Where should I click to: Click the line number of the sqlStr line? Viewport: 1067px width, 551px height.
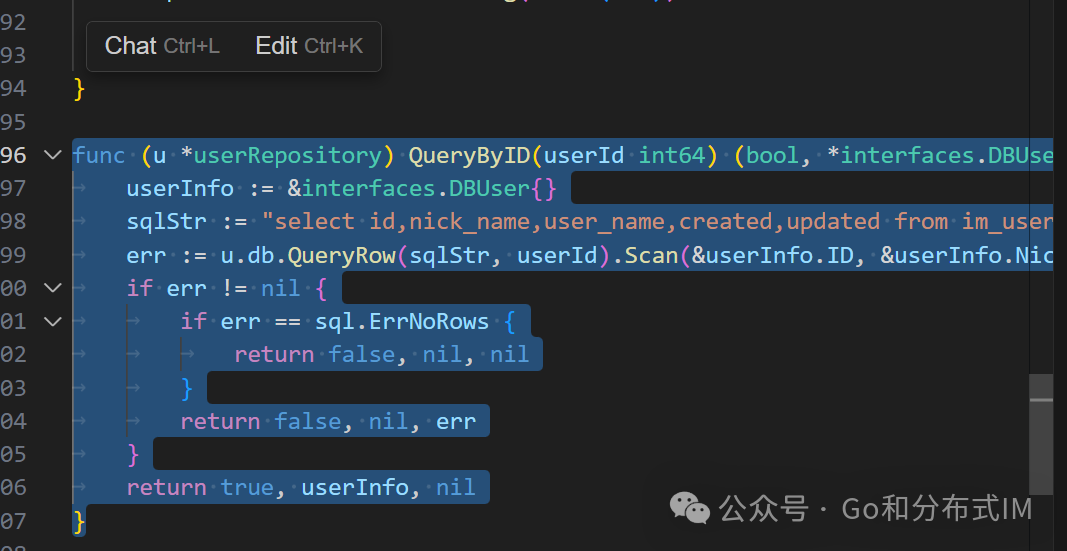[x=14, y=221]
